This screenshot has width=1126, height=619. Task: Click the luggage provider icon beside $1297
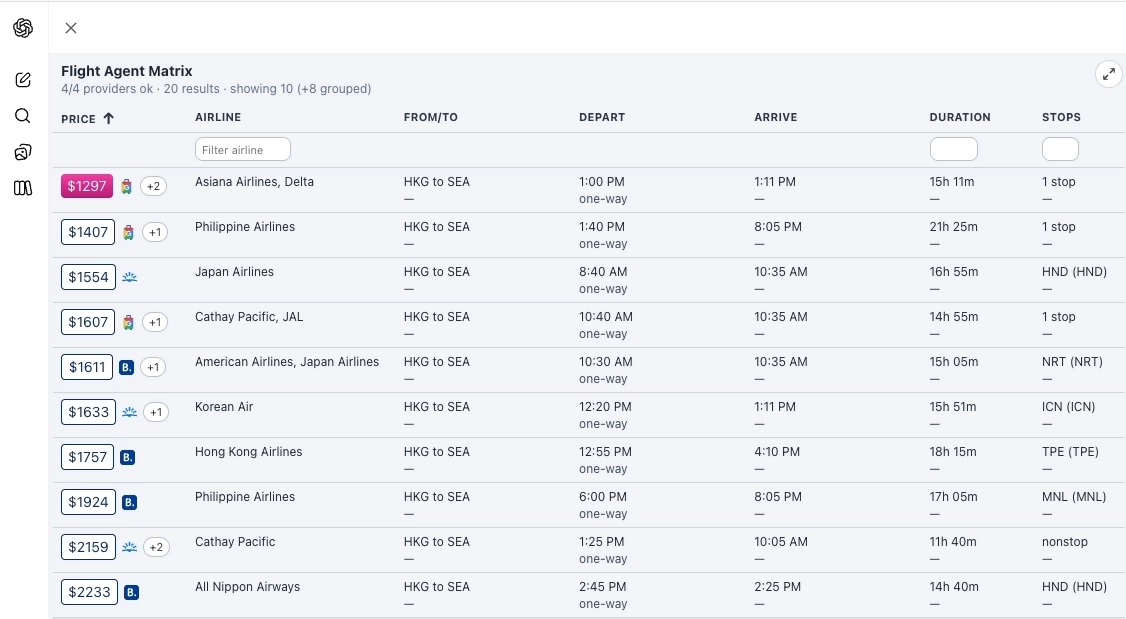(127, 186)
